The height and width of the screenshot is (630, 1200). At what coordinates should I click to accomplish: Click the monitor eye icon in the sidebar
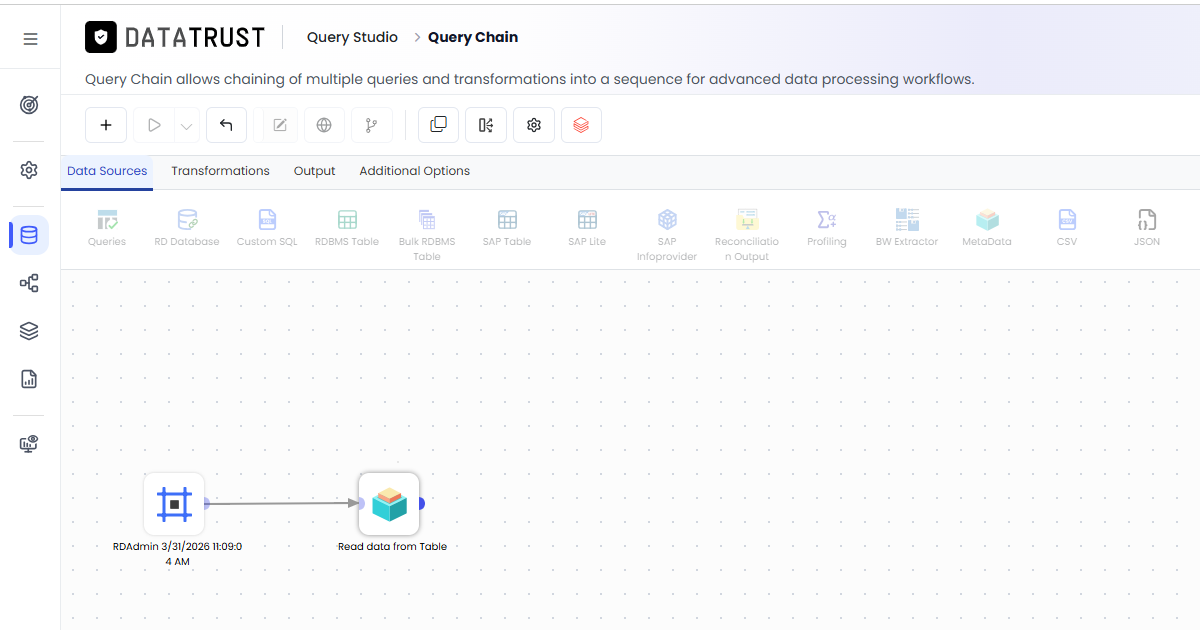(29, 444)
